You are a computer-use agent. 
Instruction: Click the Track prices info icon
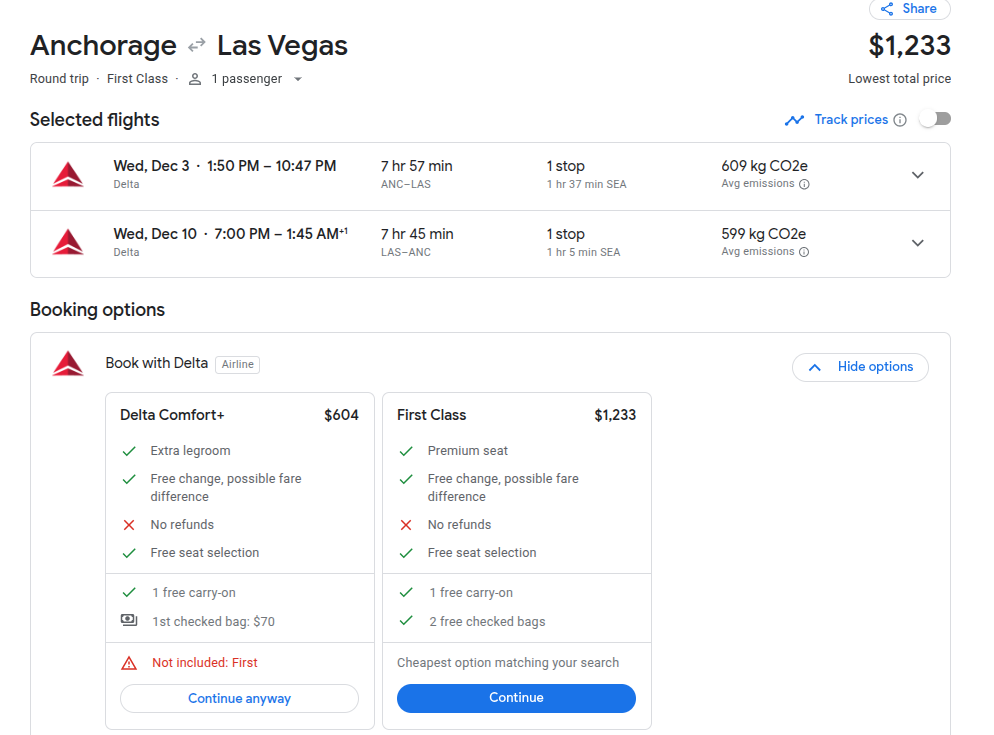(x=900, y=120)
